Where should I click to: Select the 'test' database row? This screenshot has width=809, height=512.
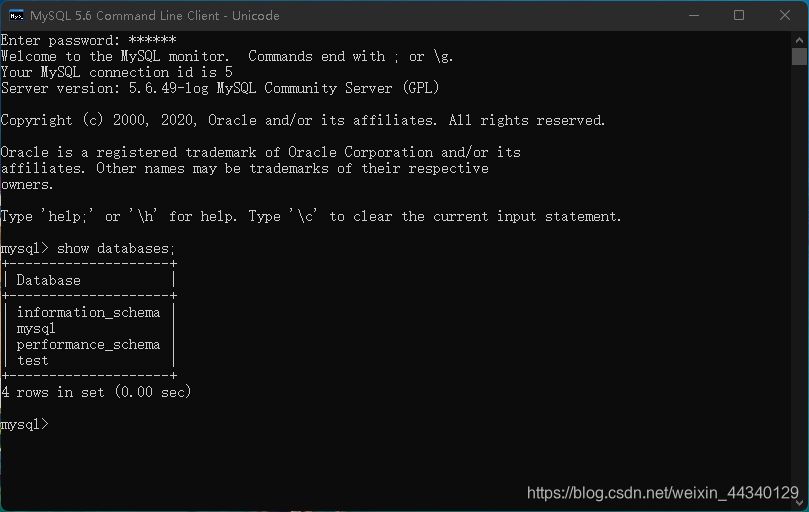click(x=33, y=360)
